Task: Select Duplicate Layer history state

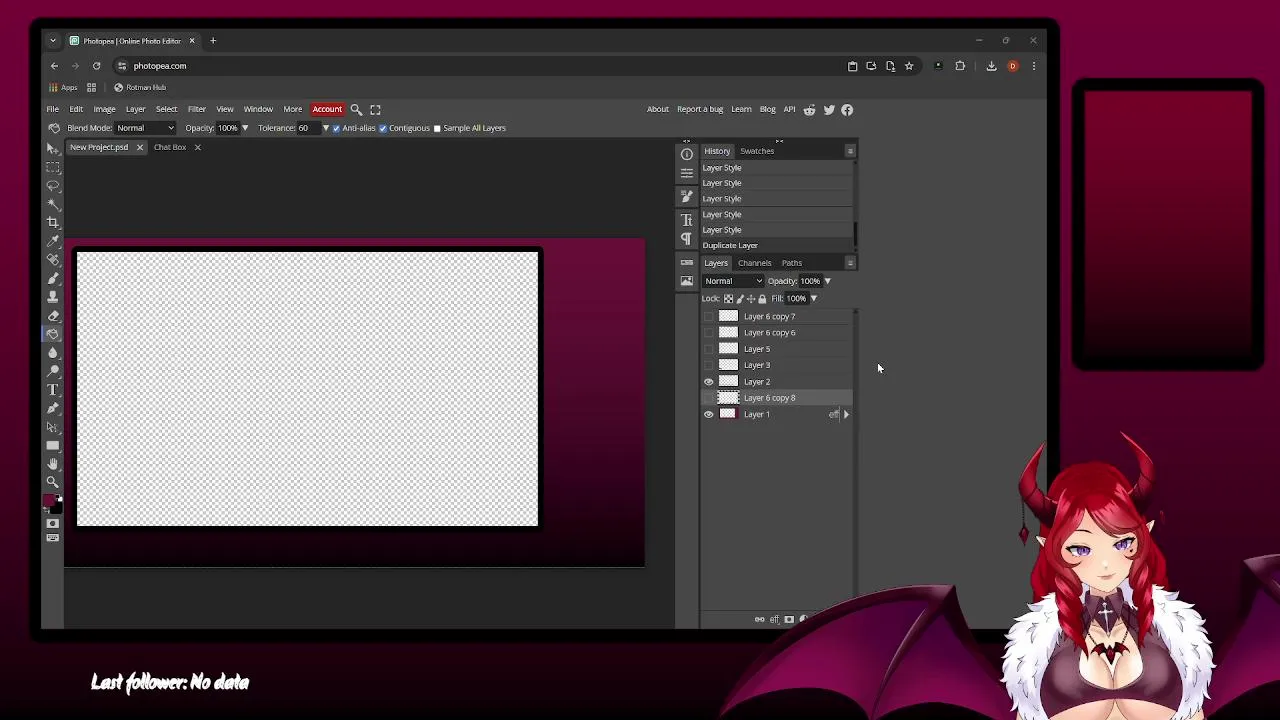Action: [778, 246]
